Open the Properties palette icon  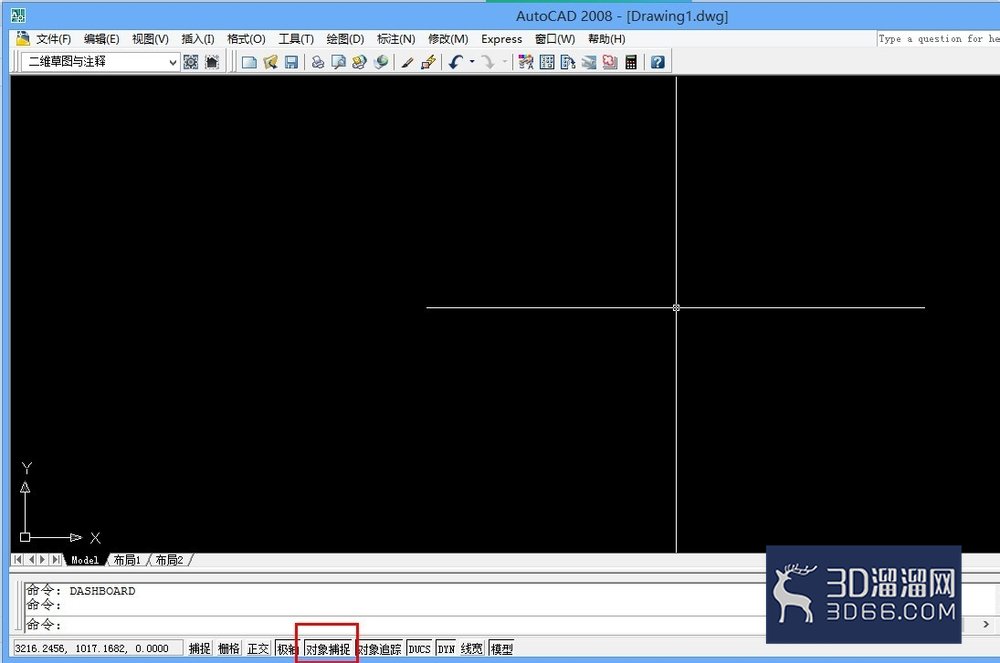(526, 62)
